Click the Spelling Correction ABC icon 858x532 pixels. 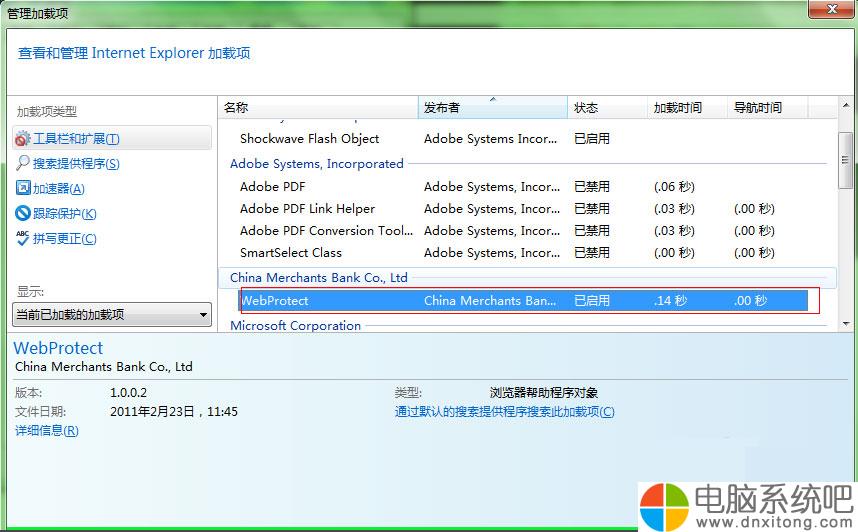click(22, 238)
